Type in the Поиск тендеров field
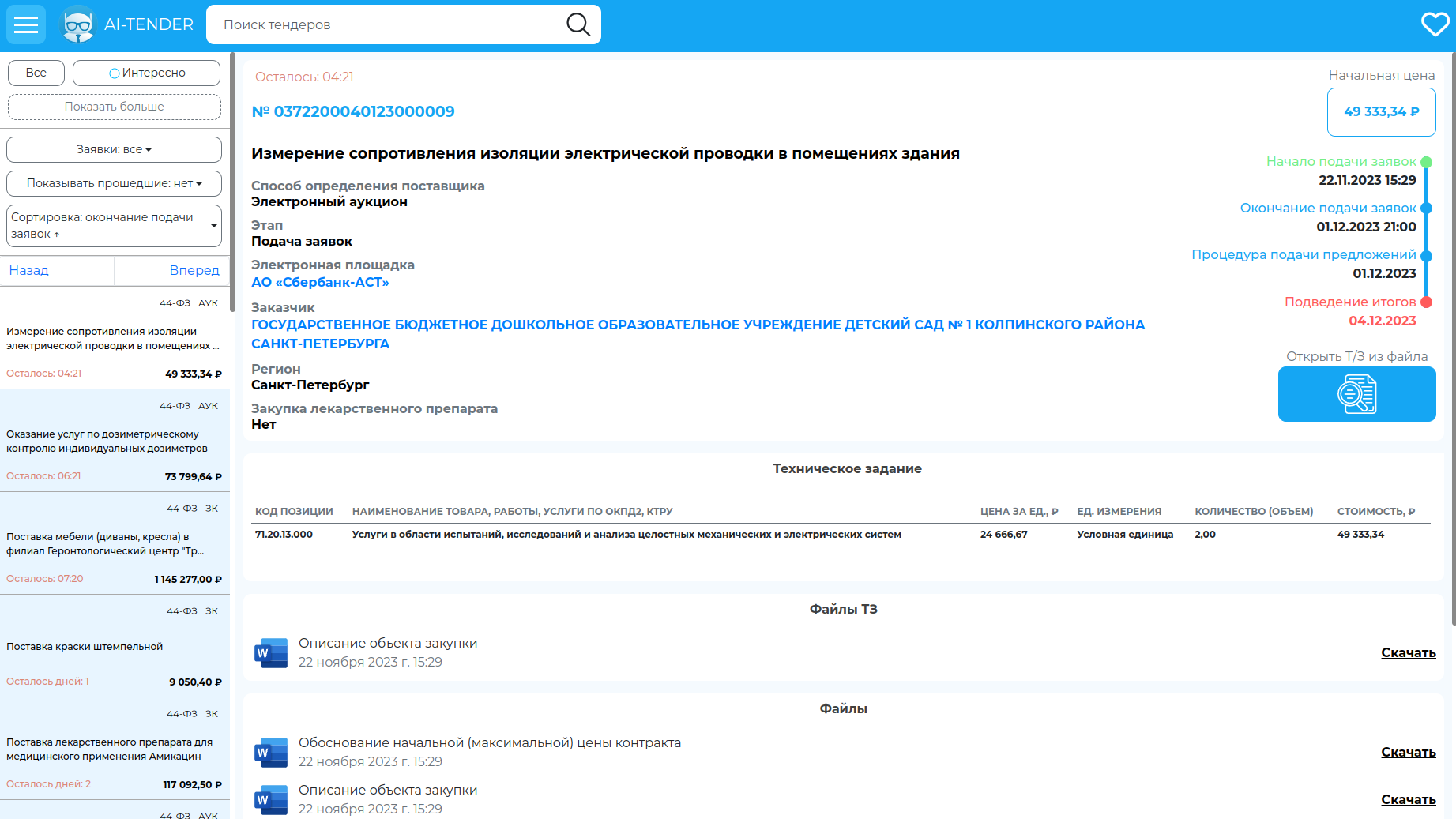This screenshot has height=819, width=1456. point(387,24)
